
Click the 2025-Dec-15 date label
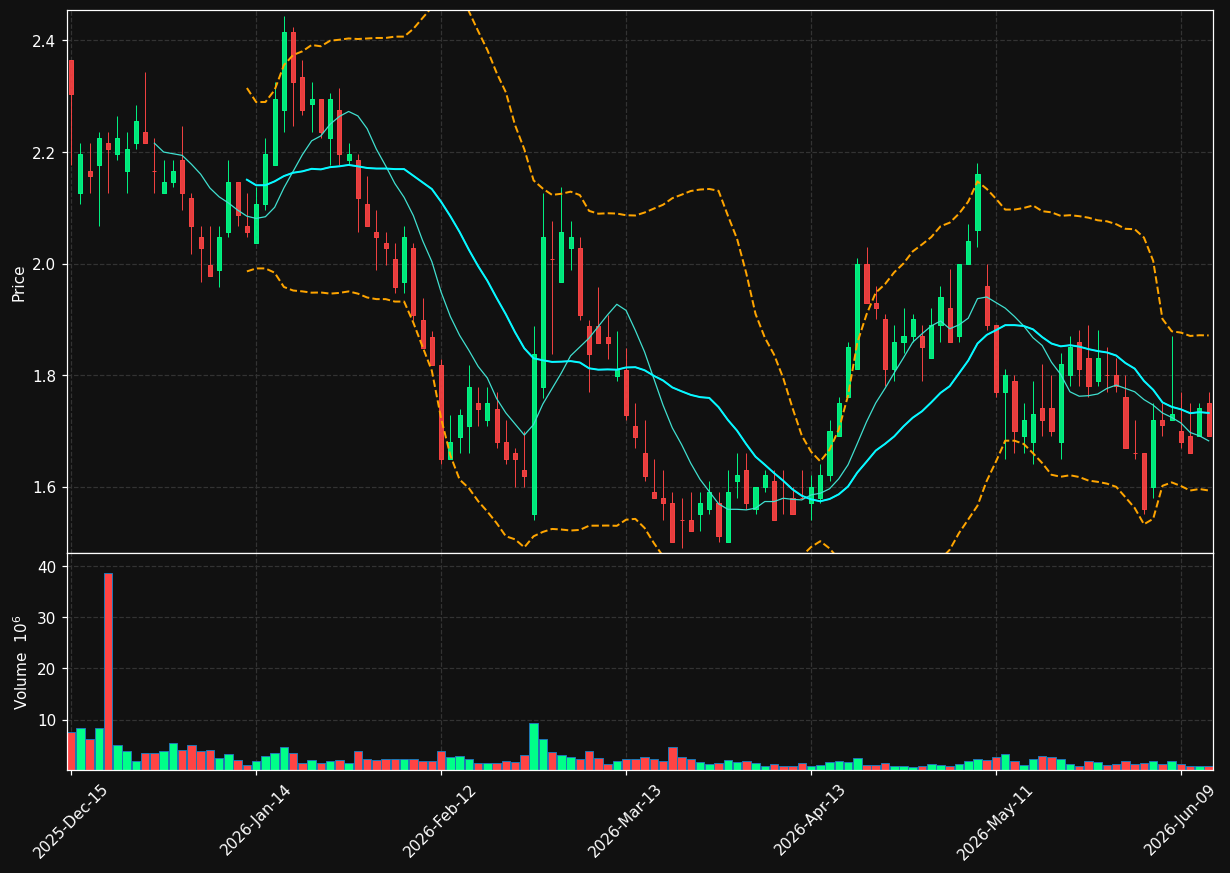tap(70, 821)
